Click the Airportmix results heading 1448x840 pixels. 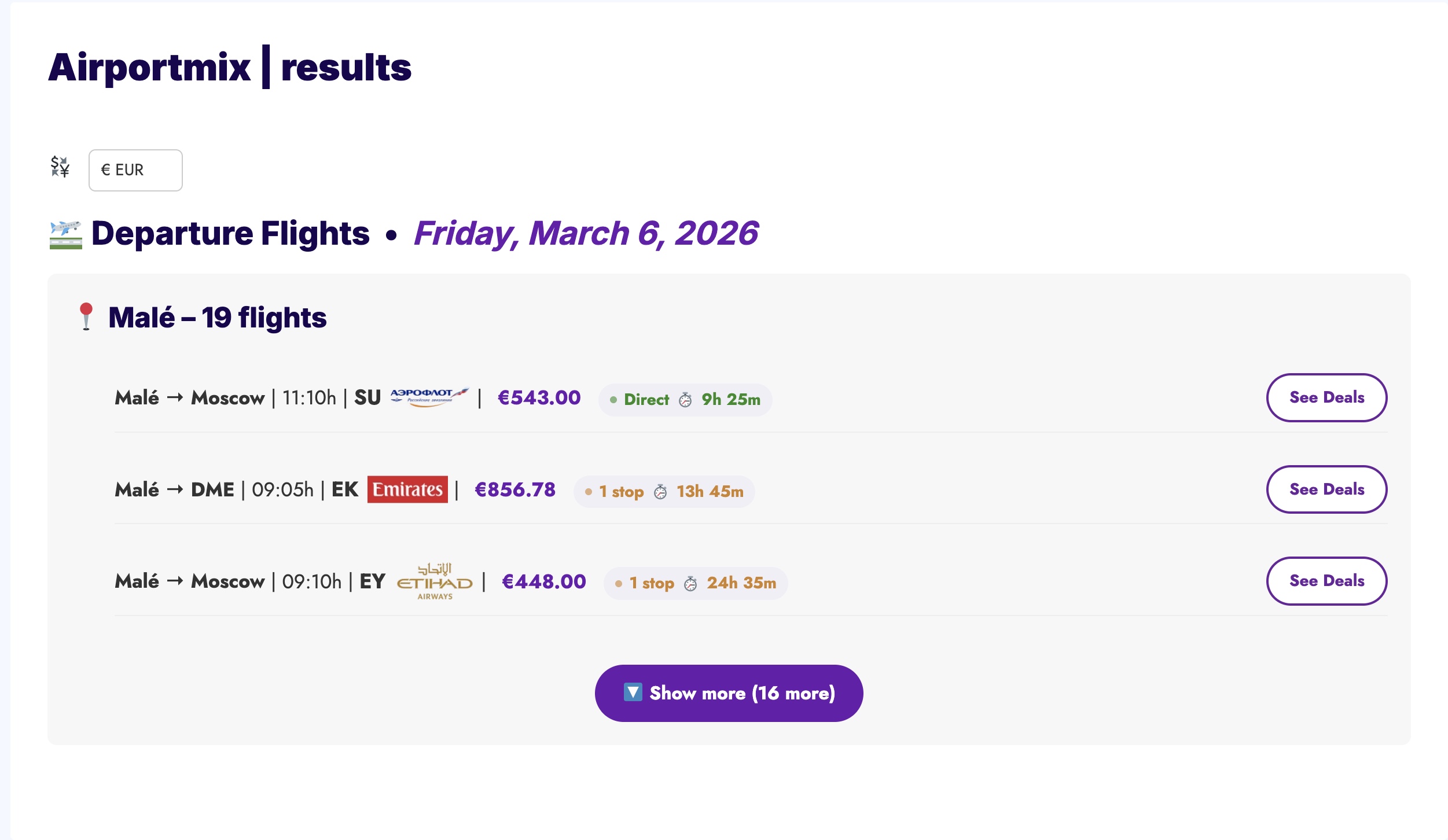(230, 67)
